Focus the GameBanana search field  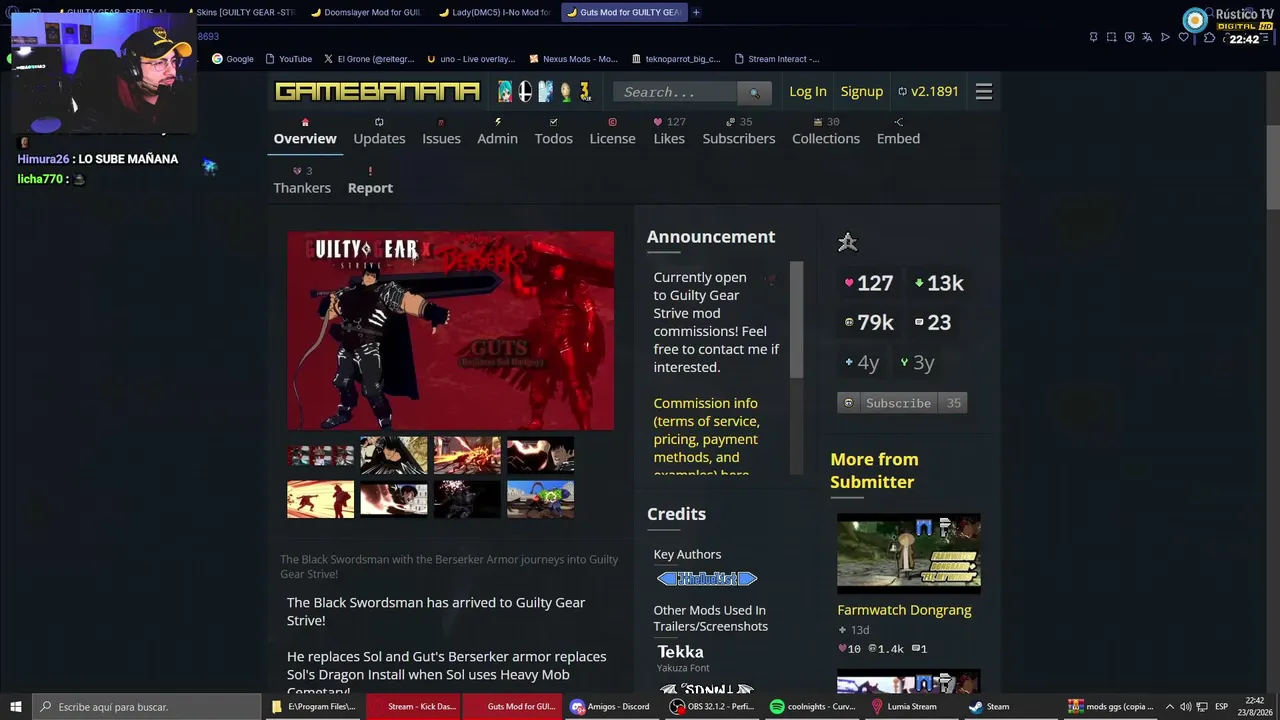pos(676,92)
